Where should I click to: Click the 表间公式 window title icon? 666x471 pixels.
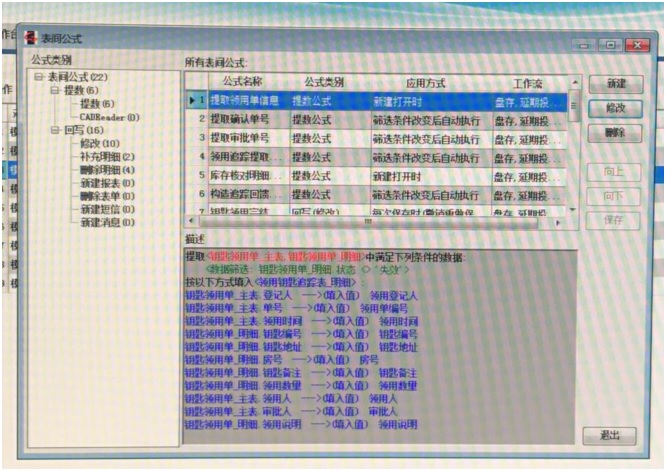click(x=31, y=38)
